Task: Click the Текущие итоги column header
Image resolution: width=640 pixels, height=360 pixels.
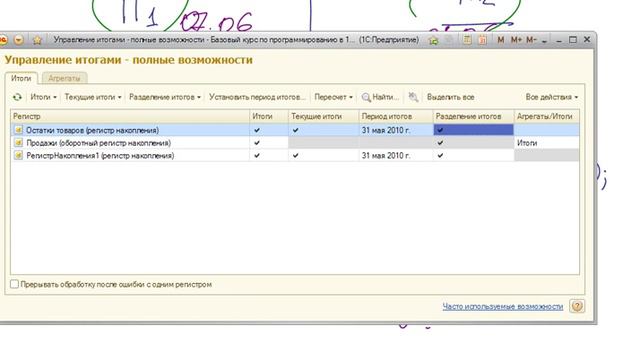Action: click(324, 116)
